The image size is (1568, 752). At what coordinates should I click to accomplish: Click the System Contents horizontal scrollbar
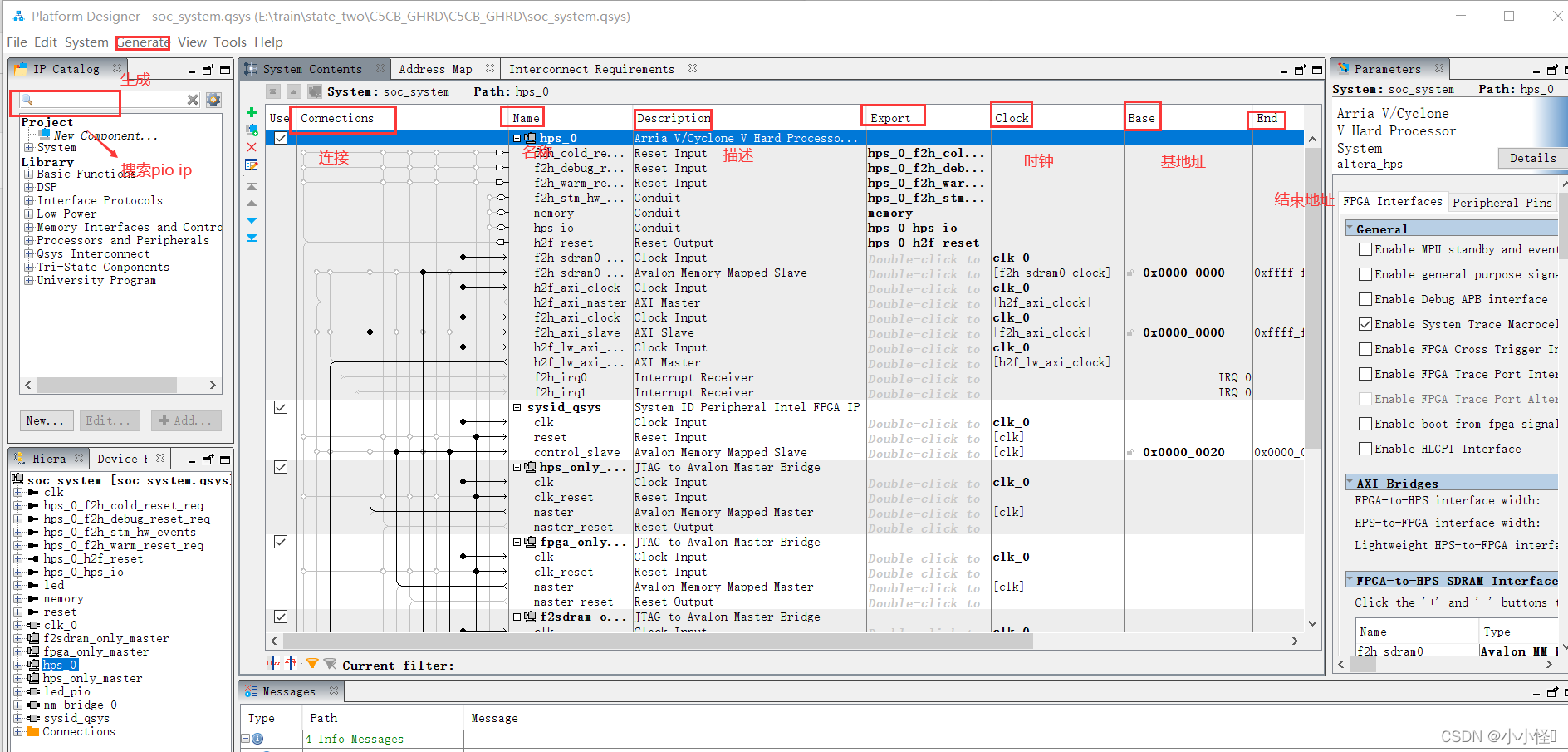pyautogui.click(x=656, y=641)
